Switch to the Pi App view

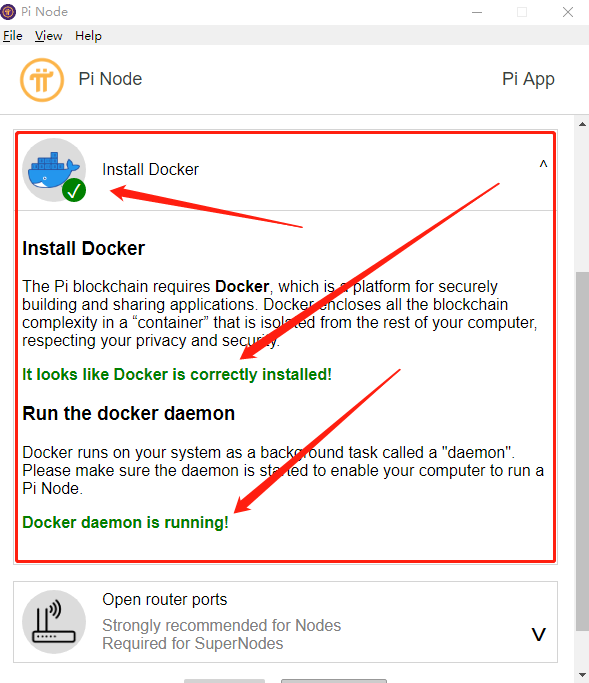point(528,79)
